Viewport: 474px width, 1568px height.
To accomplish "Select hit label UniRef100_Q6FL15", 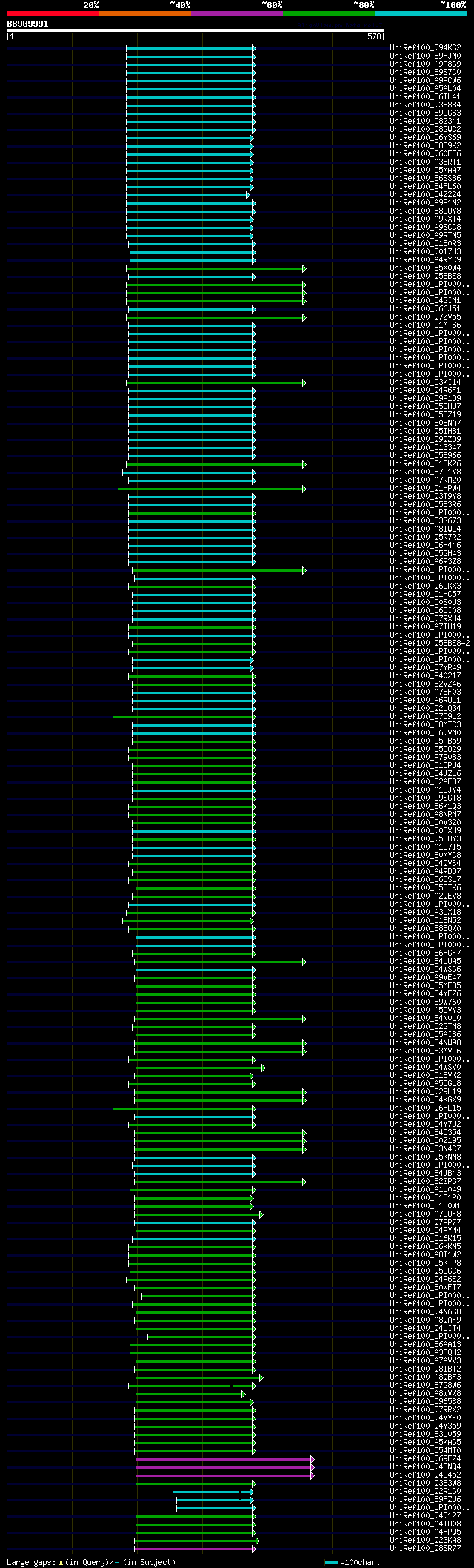I will 425,1108.
